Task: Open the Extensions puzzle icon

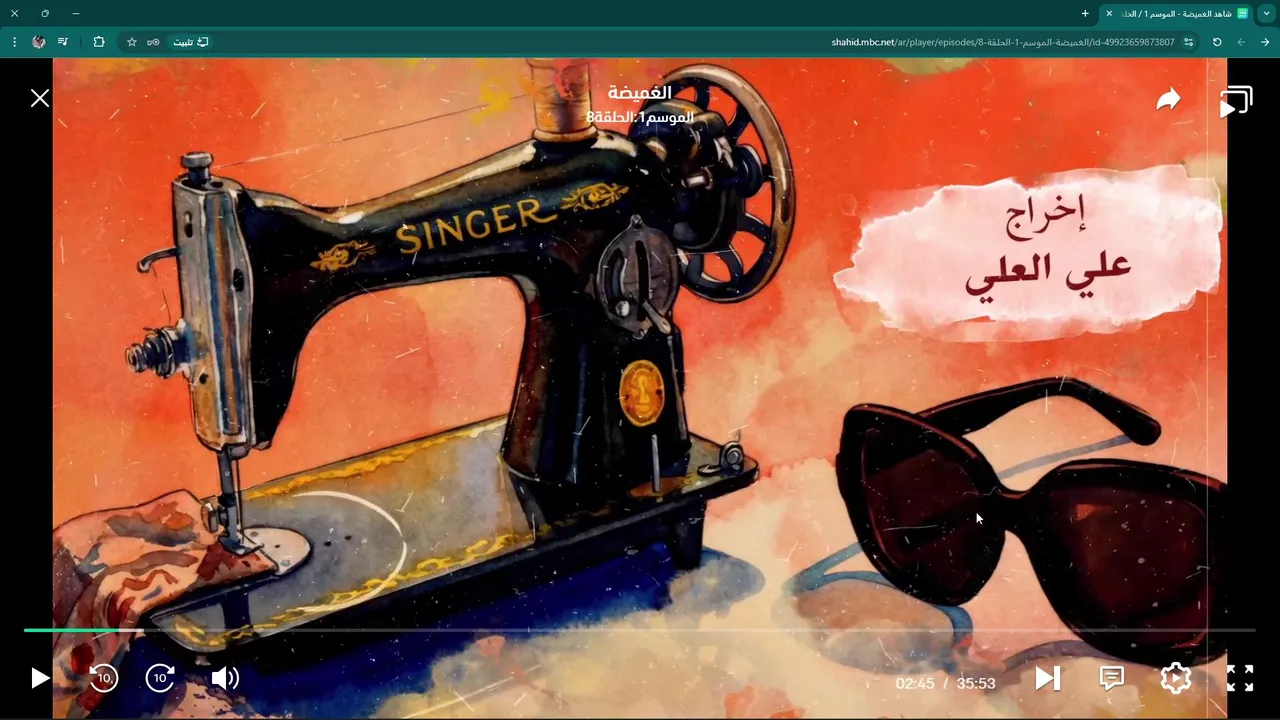Action: point(98,42)
